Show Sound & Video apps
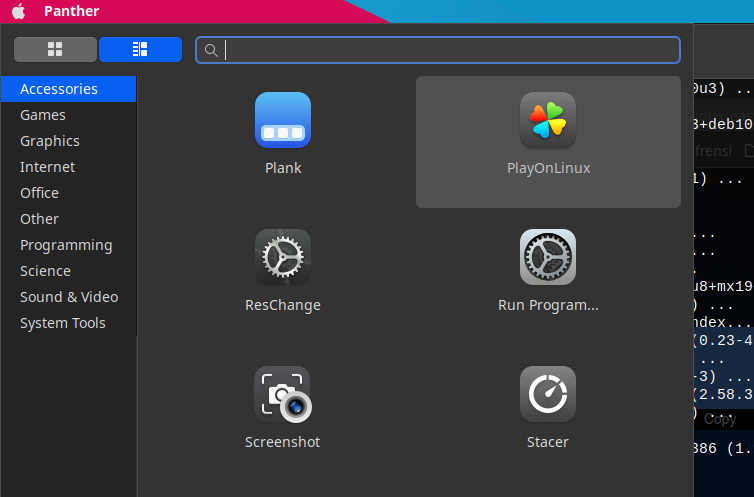754x497 pixels. point(68,297)
